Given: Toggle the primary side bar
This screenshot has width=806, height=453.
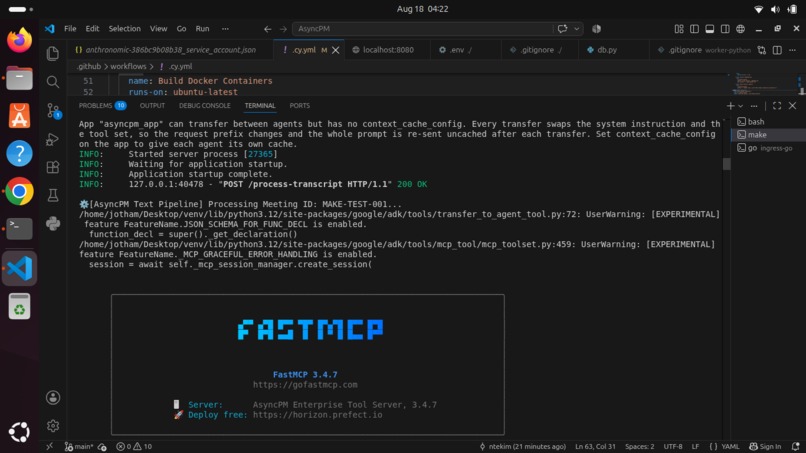Looking at the screenshot, I should [694, 29].
